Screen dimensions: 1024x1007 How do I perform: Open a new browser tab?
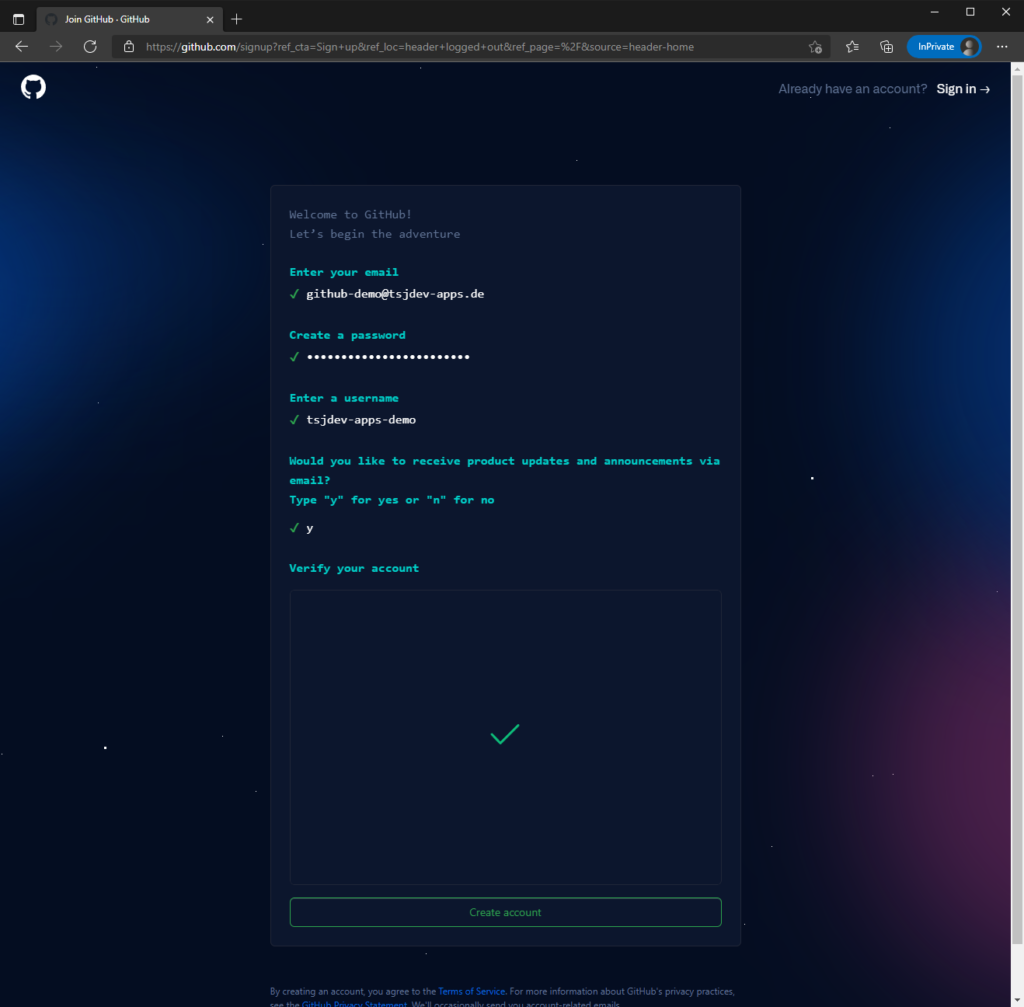click(x=236, y=19)
